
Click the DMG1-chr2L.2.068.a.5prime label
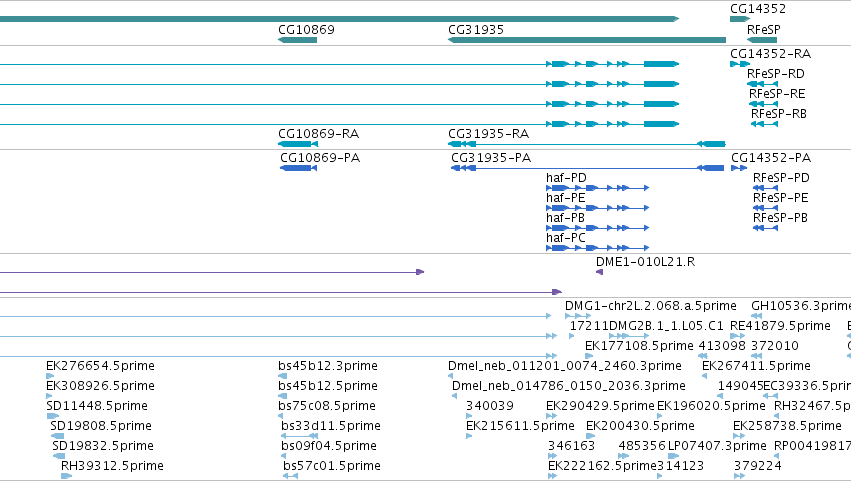(651, 306)
